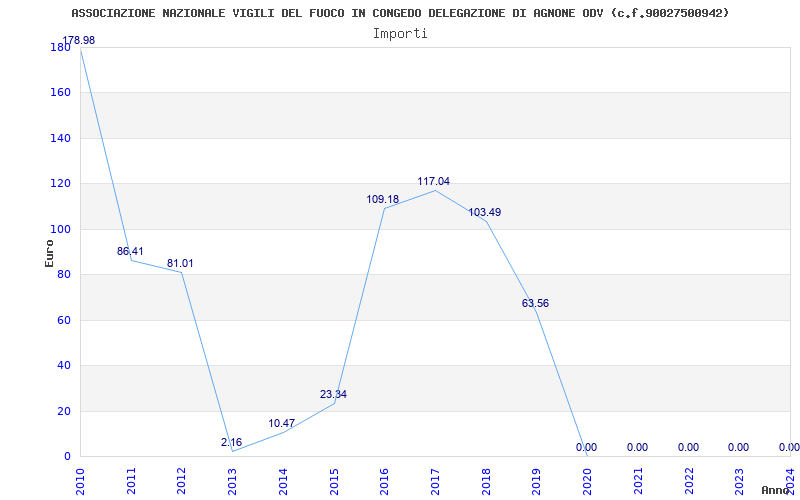
Task: Click the 86.41 data label
Action: click(130, 251)
